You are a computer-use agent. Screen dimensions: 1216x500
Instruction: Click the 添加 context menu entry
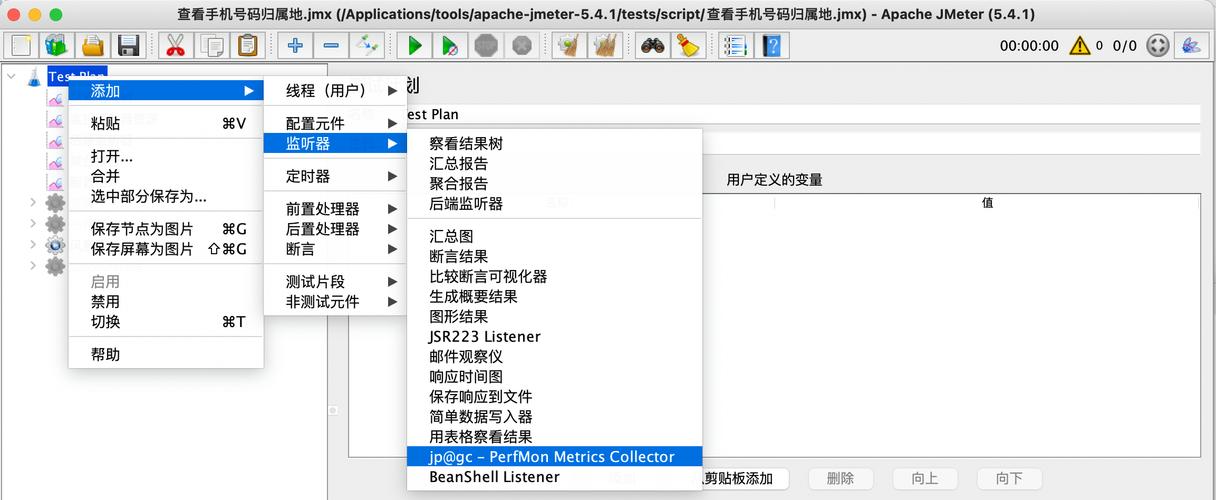pos(166,90)
